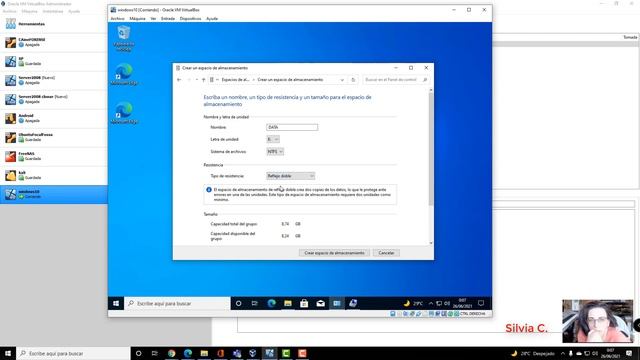Open the guest Windows Start button
This screenshot has height=360, width=640.
[x=116, y=303]
